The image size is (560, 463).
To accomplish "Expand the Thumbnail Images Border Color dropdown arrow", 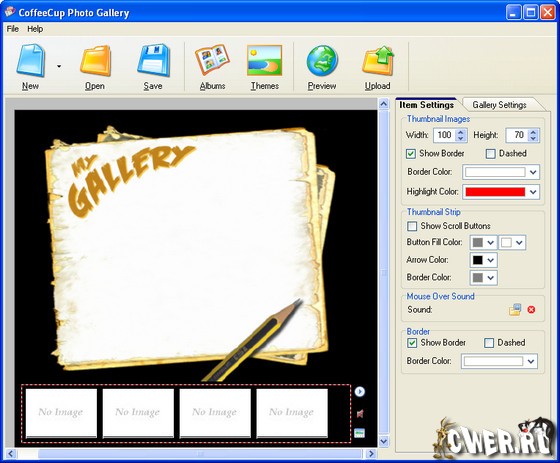I will click(x=533, y=172).
